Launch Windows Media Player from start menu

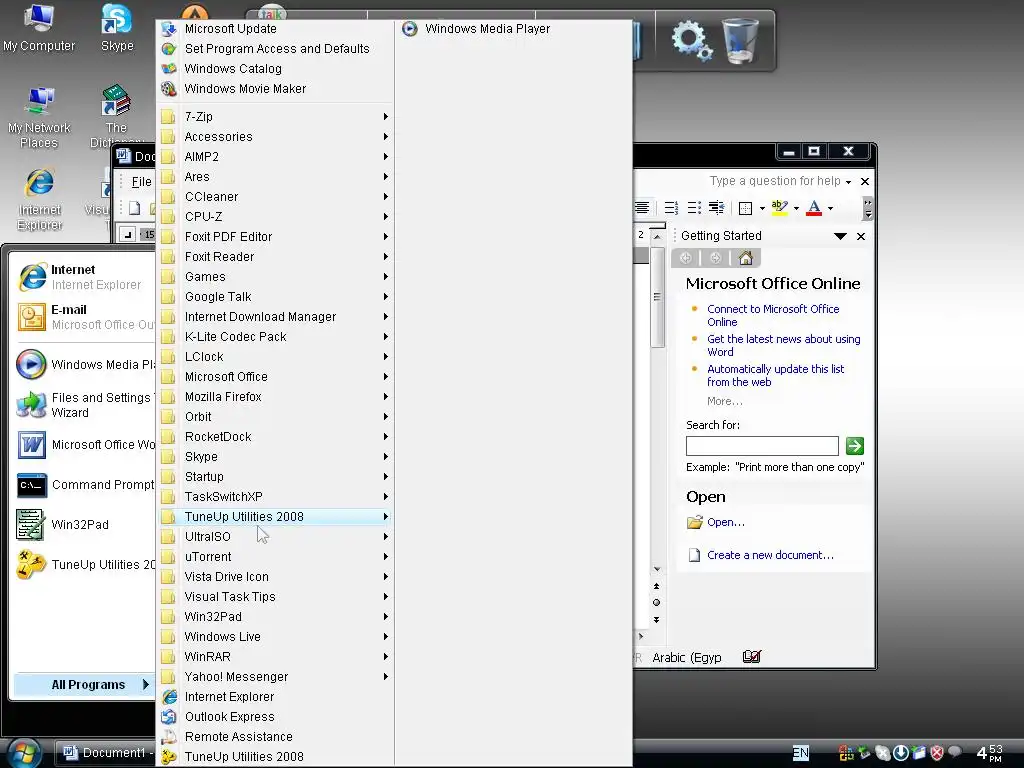click(x=85, y=364)
